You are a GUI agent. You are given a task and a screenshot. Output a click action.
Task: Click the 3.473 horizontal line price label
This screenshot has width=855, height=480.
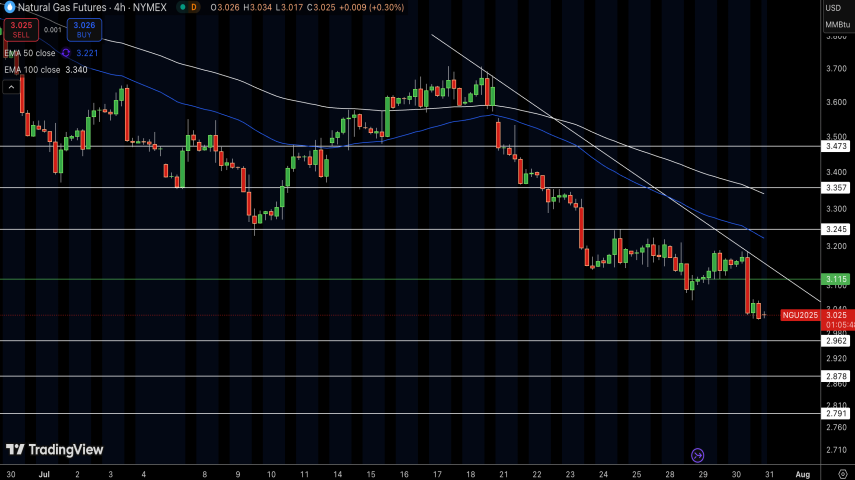(837, 146)
